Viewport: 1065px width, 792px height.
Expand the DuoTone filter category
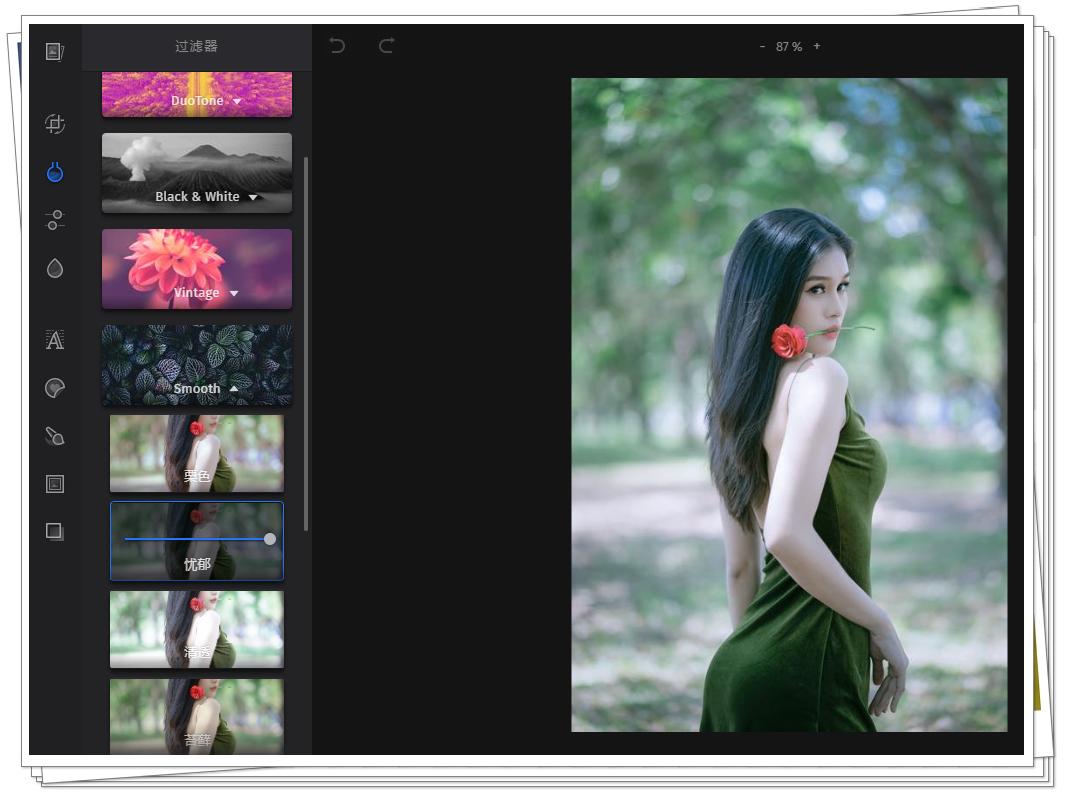(x=197, y=94)
